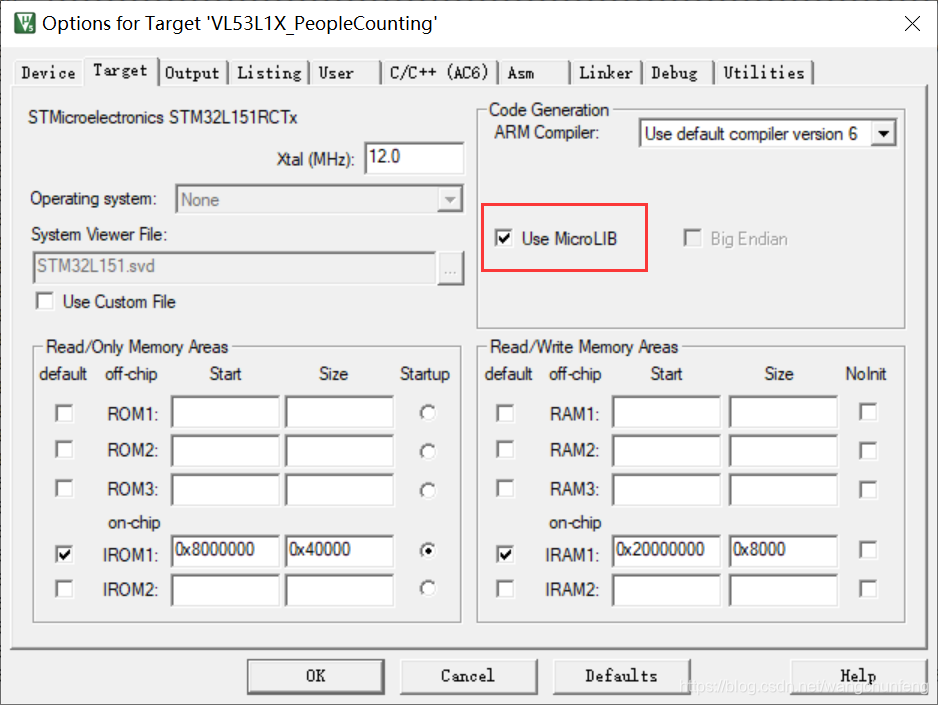Close the Options for Target dialog
The height and width of the screenshot is (705, 938).
coord(912,24)
